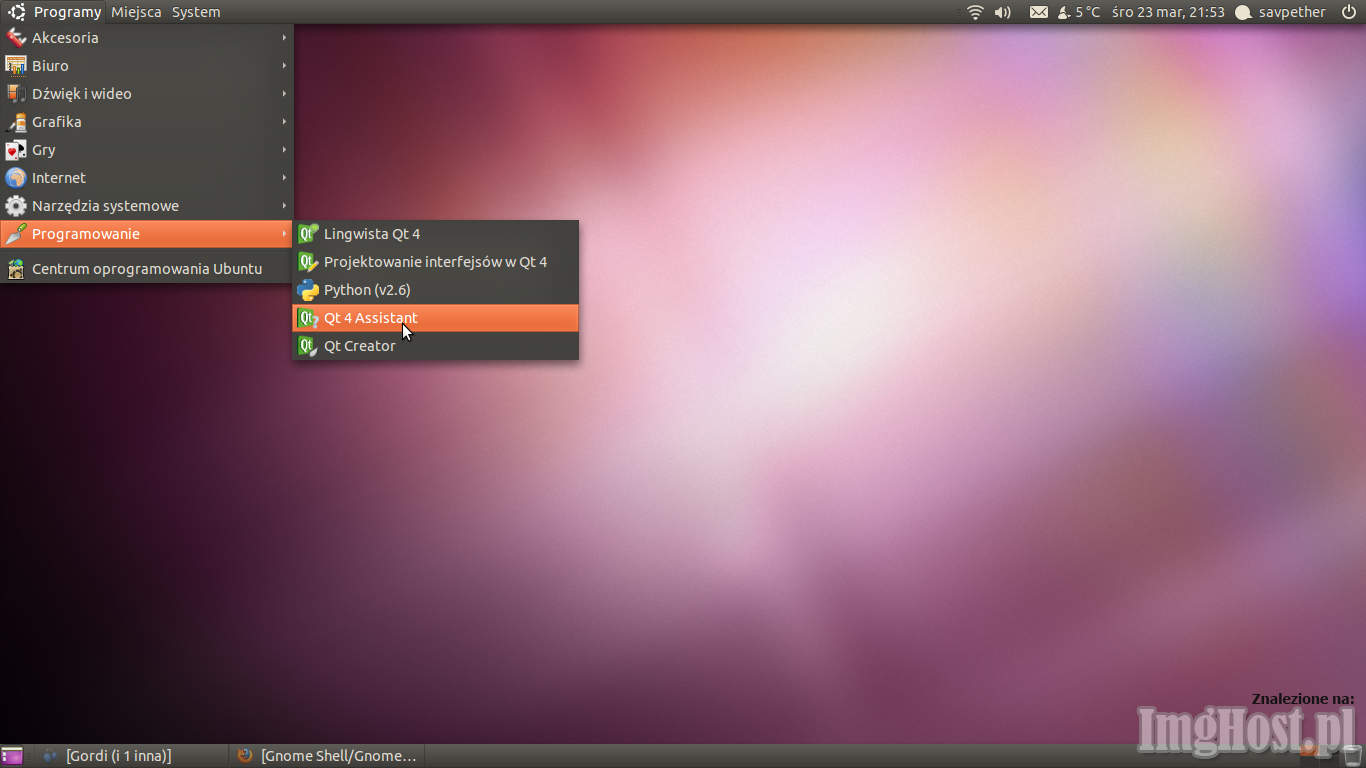Image resolution: width=1366 pixels, height=768 pixels.
Task: Click the show desktop icon in bottom panel
Action: click(12, 756)
